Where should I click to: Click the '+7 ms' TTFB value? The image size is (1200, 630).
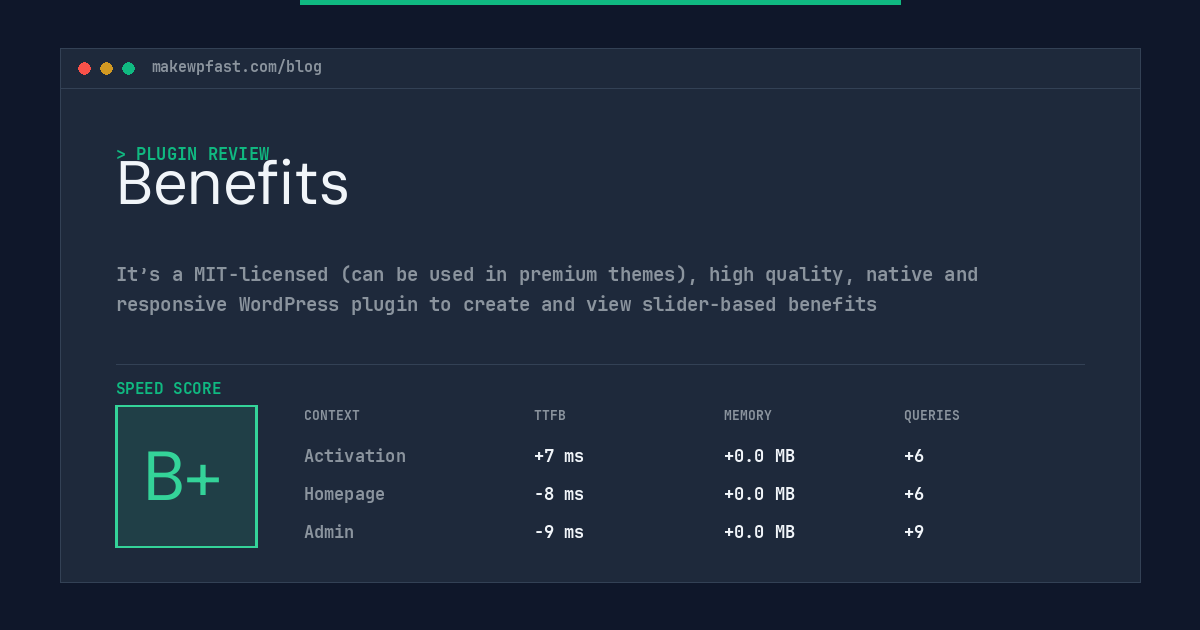pyautogui.click(x=559, y=456)
